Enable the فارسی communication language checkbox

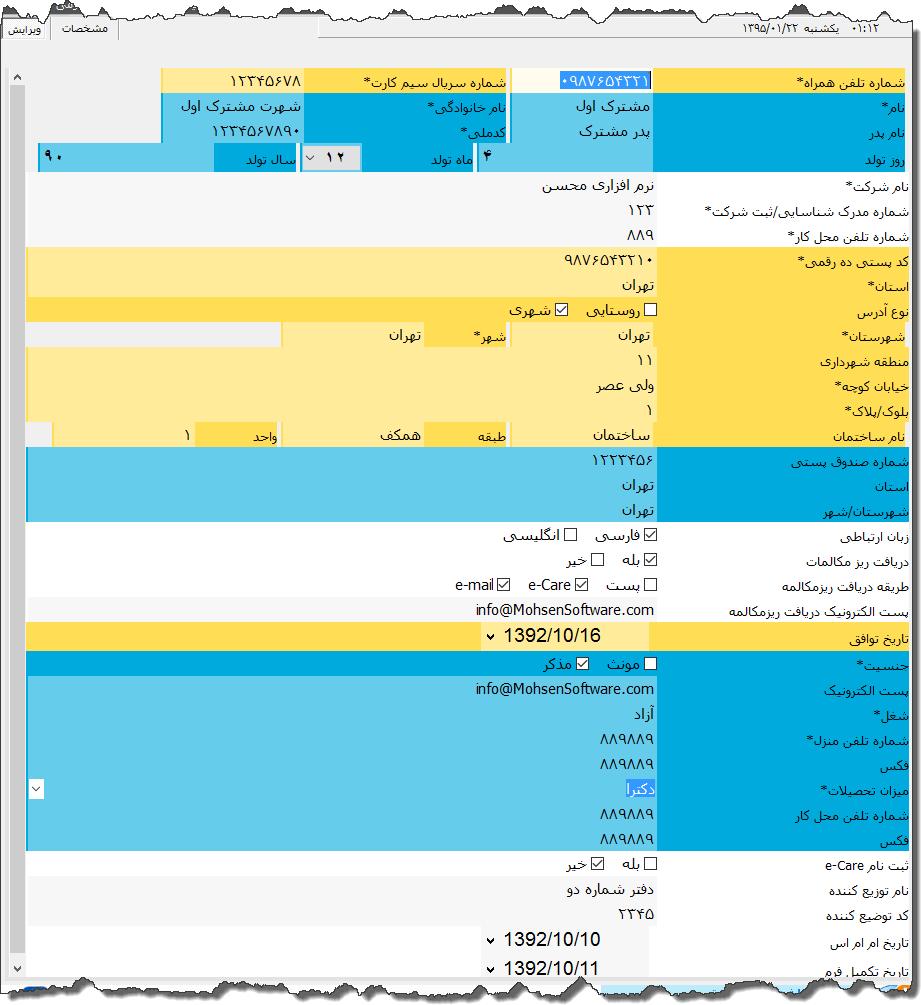(651, 535)
